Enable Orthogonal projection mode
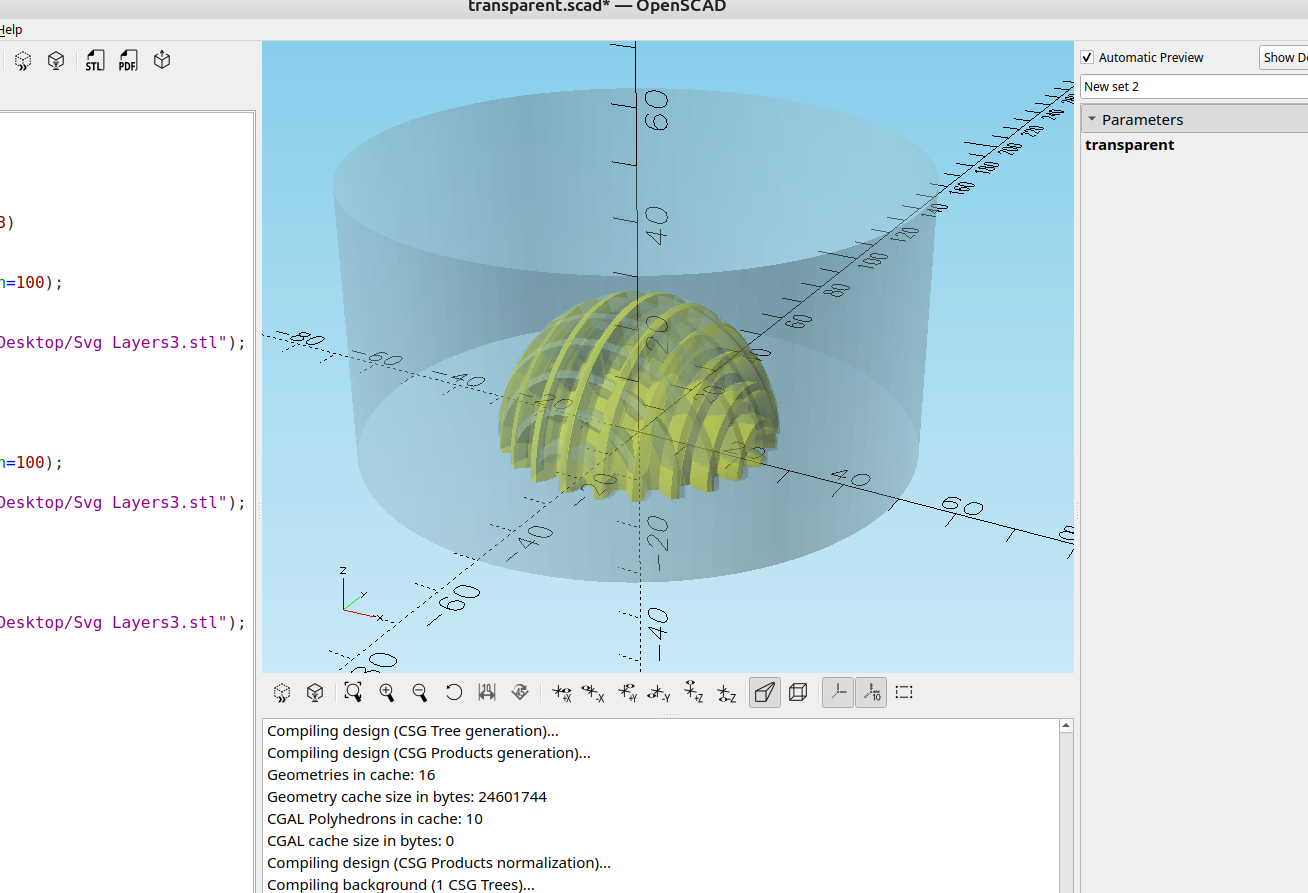 (798, 692)
